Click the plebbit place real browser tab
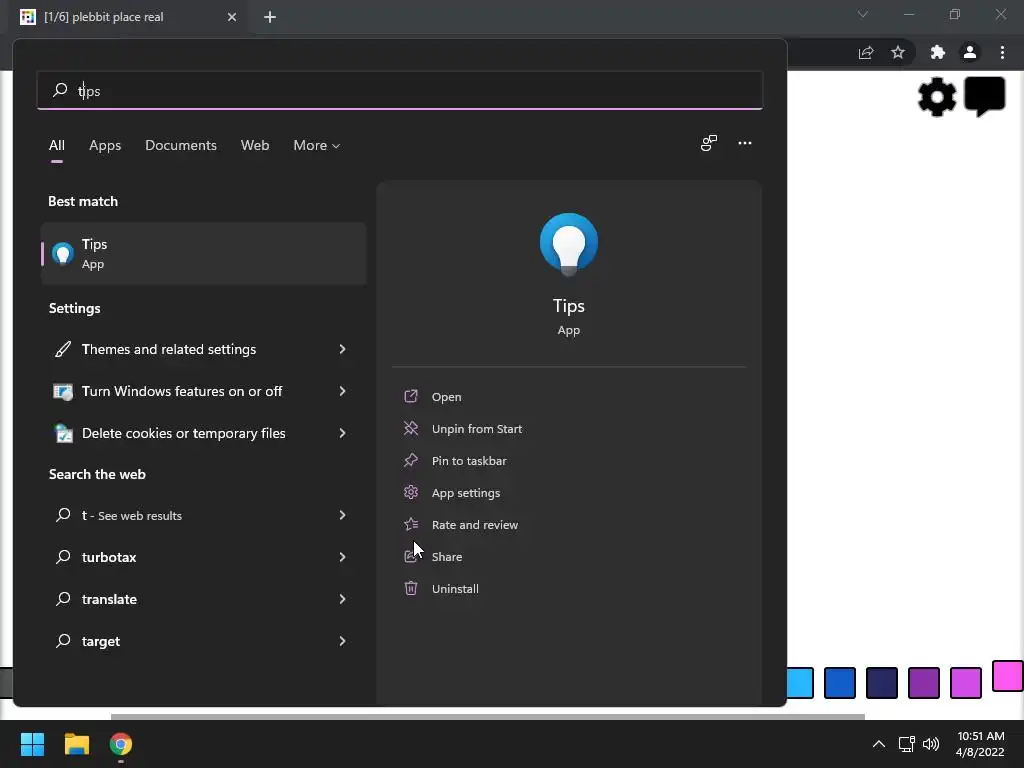This screenshot has width=1024, height=768. click(x=129, y=17)
